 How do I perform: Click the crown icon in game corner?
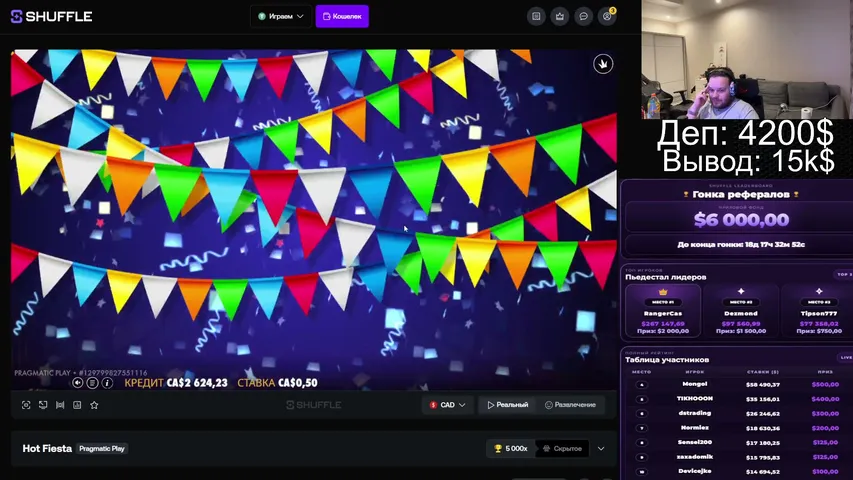click(x=603, y=64)
